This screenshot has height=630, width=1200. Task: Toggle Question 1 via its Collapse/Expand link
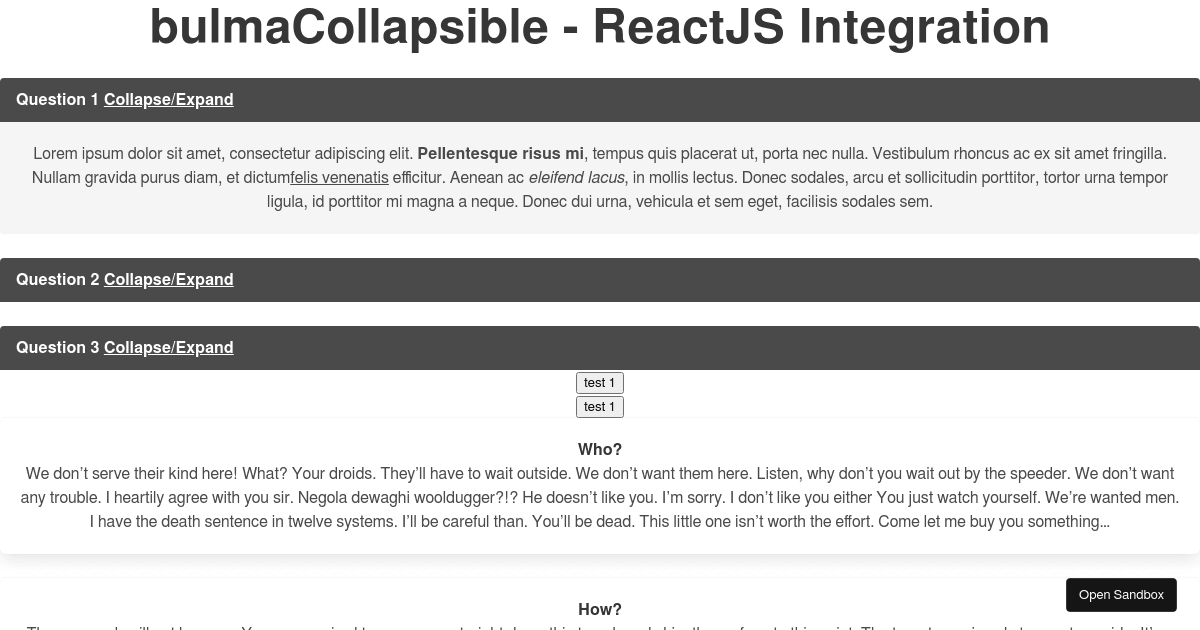coord(169,100)
